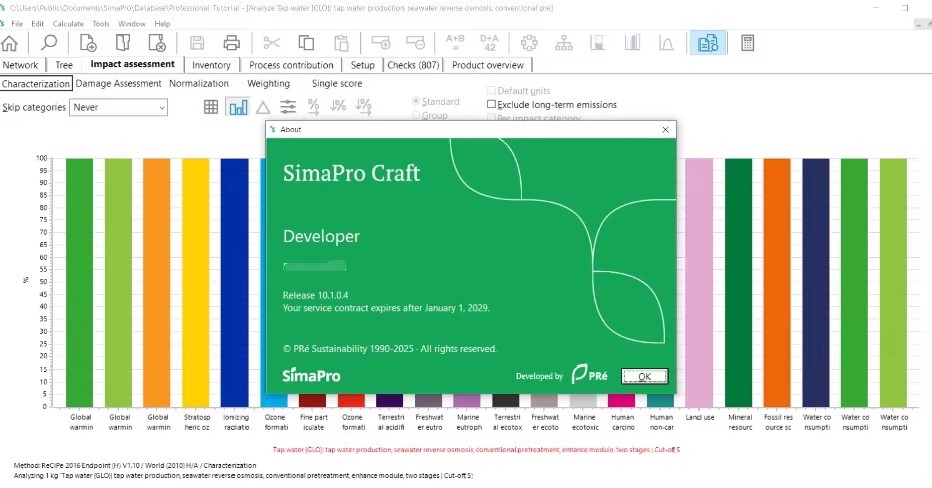
Task: Click the highlighted report viewer icon
Action: coord(707,43)
